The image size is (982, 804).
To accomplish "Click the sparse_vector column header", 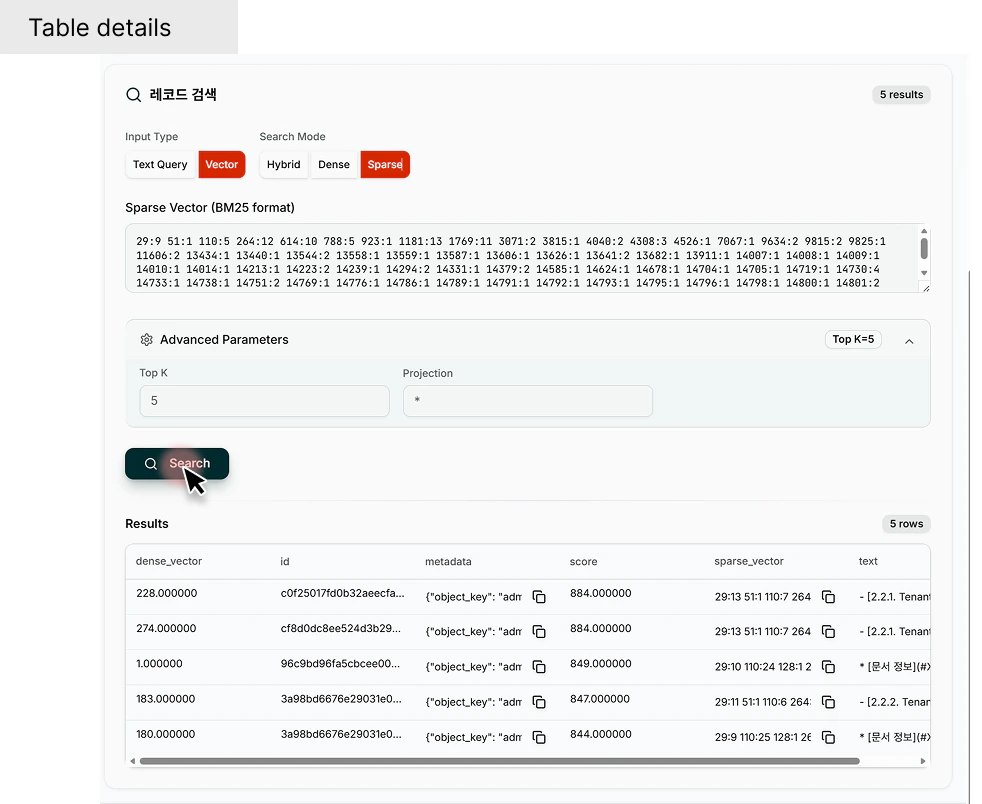I will (x=749, y=562).
